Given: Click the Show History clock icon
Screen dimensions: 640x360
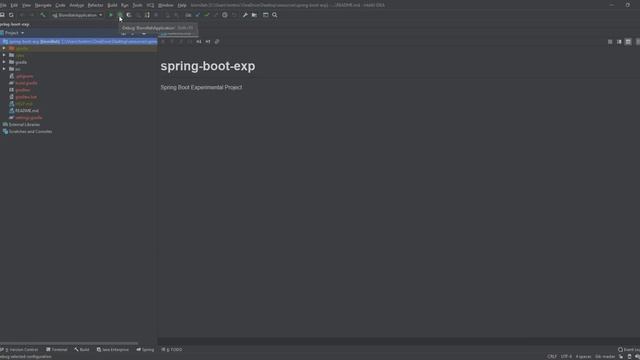Looking at the screenshot, I should pyautogui.click(x=224, y=15).
